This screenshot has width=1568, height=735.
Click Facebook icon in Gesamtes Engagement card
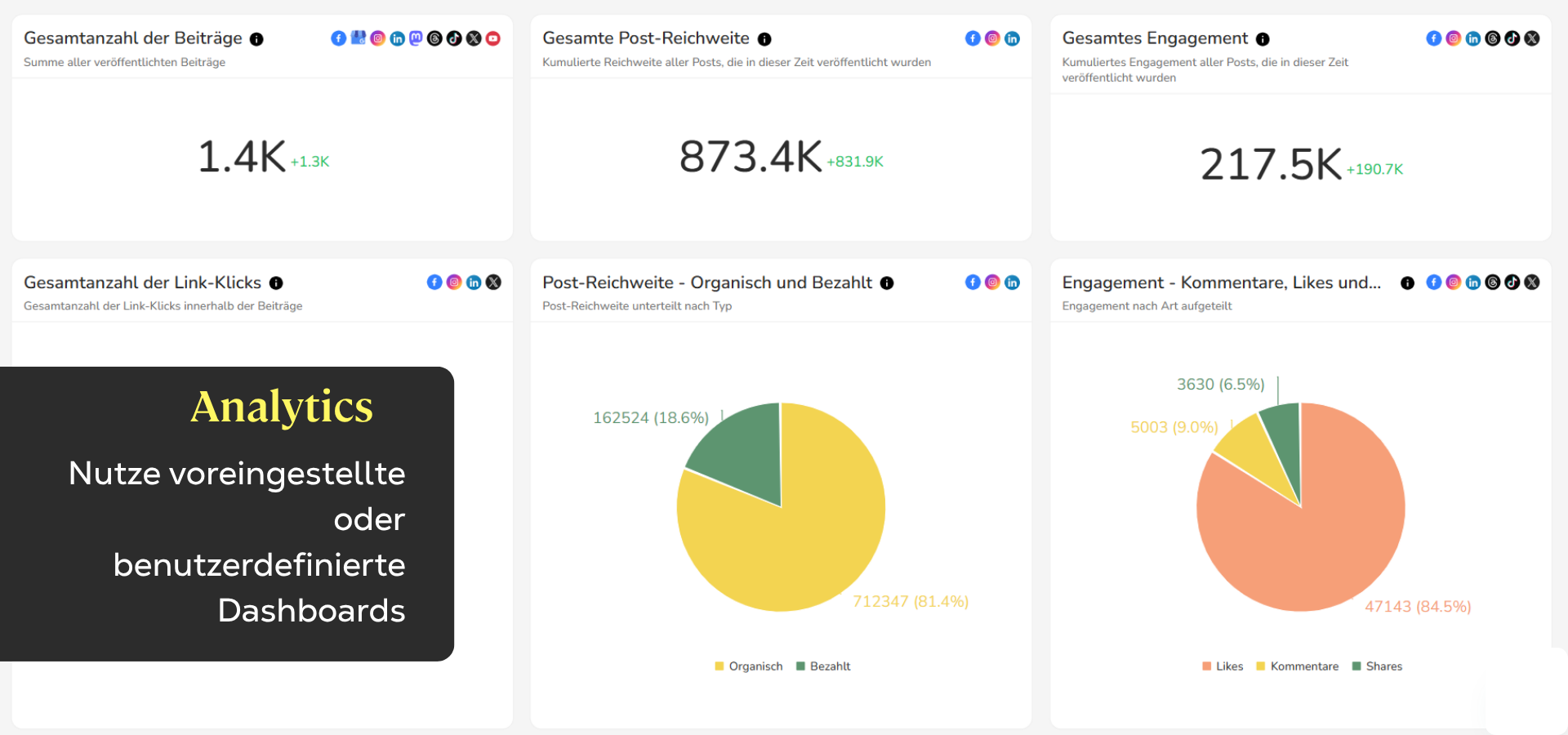click(1434, 38)
